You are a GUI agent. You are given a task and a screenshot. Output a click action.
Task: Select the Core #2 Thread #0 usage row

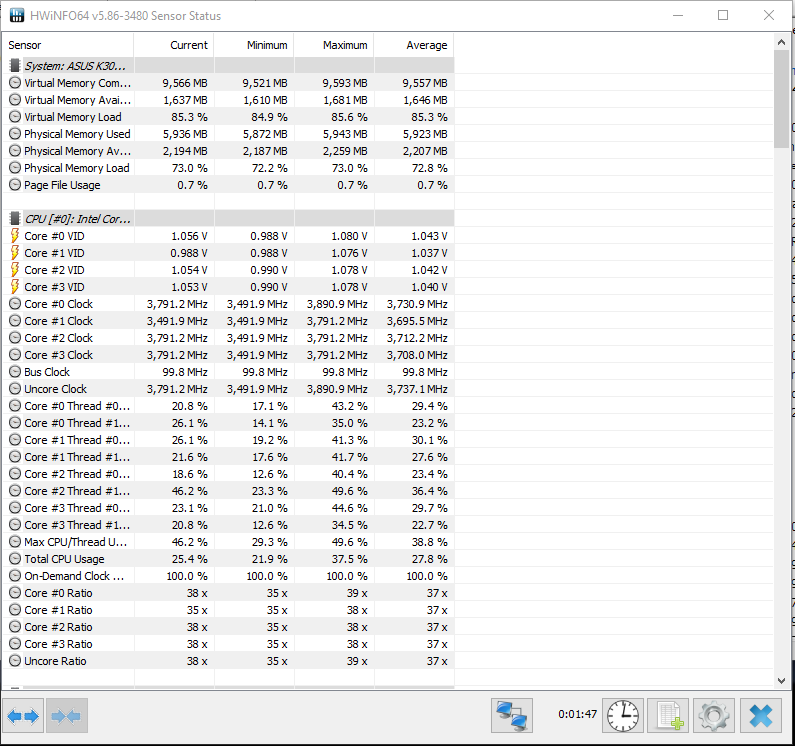[228, 474]
